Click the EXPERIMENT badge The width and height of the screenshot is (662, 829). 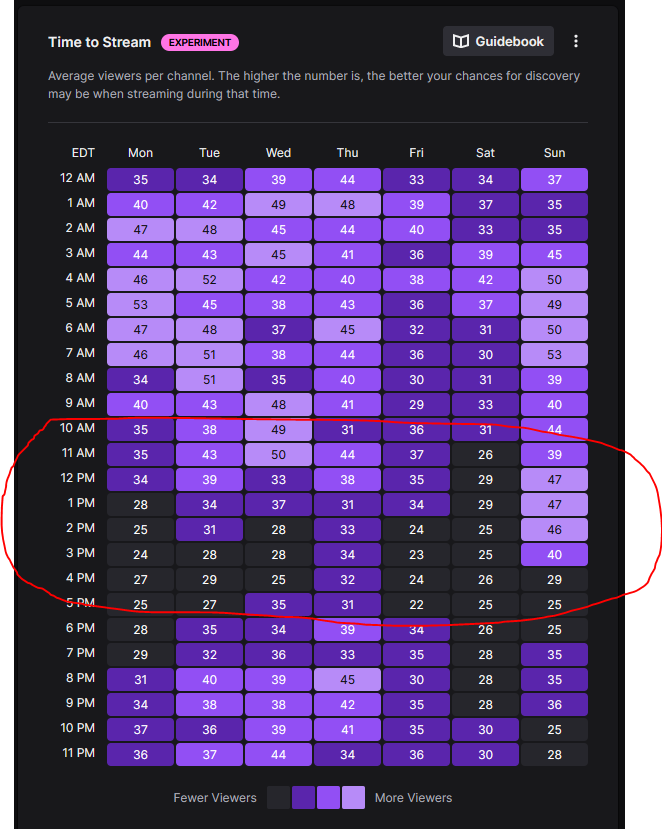click(x=200, y=42)
